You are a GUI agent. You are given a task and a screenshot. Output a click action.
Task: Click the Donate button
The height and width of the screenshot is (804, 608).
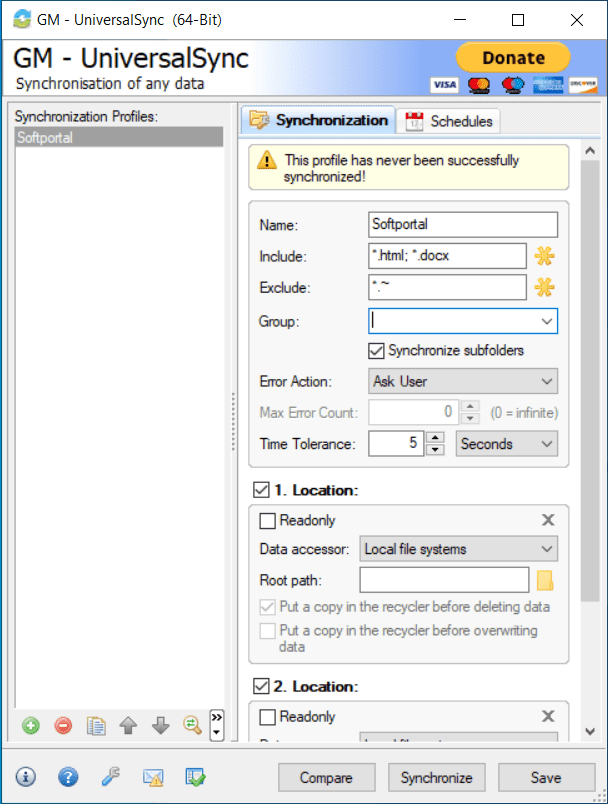513,57
